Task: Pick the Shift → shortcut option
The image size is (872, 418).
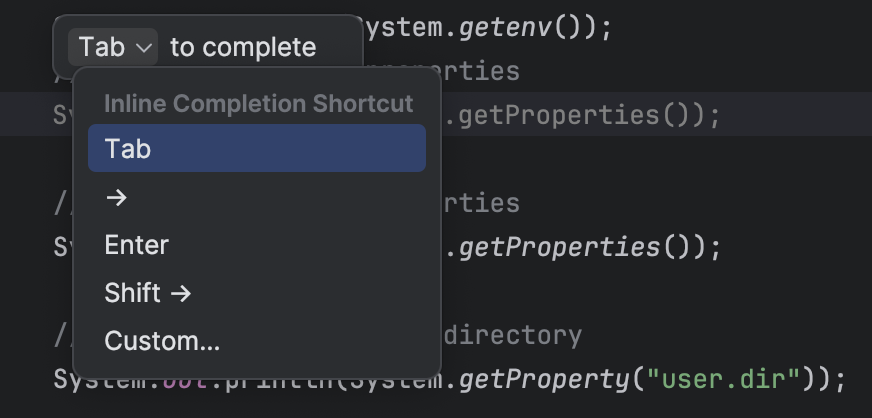Action: (x=148, y=293)
